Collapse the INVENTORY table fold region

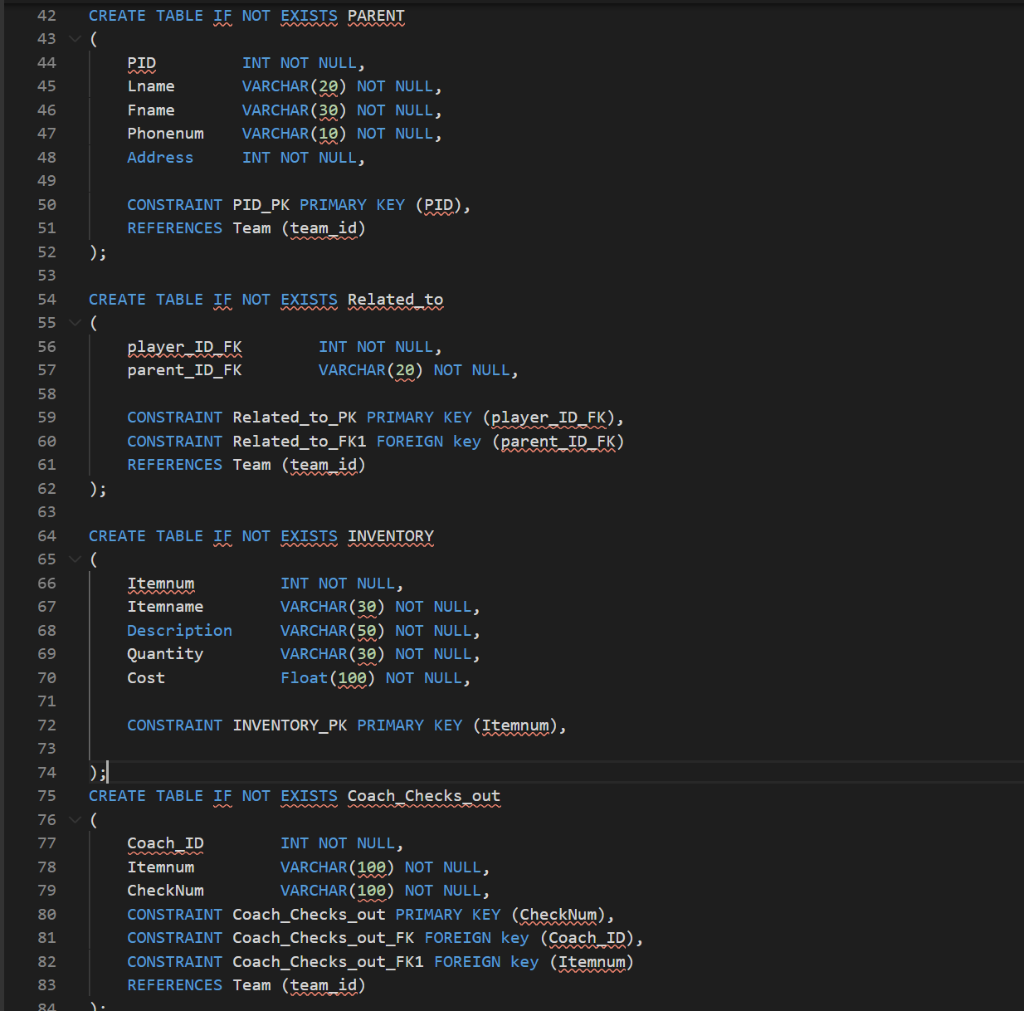tap(75, 558)
